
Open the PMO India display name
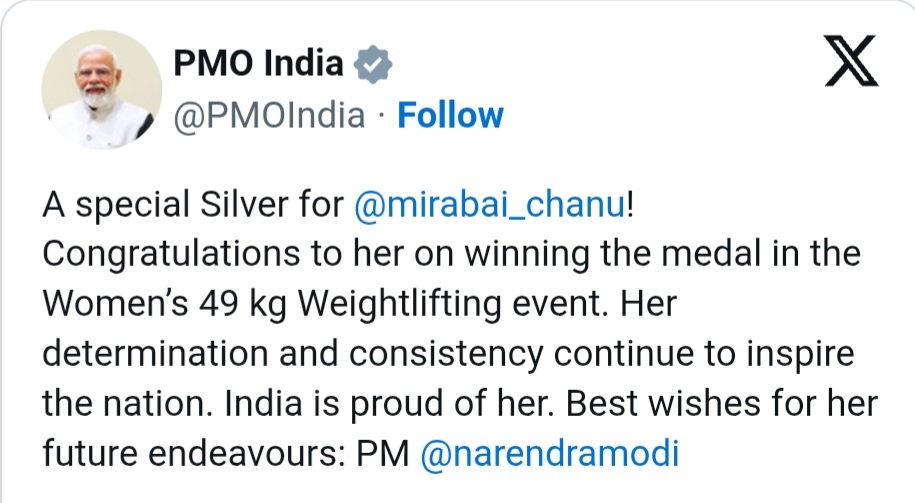pos(258,63)
